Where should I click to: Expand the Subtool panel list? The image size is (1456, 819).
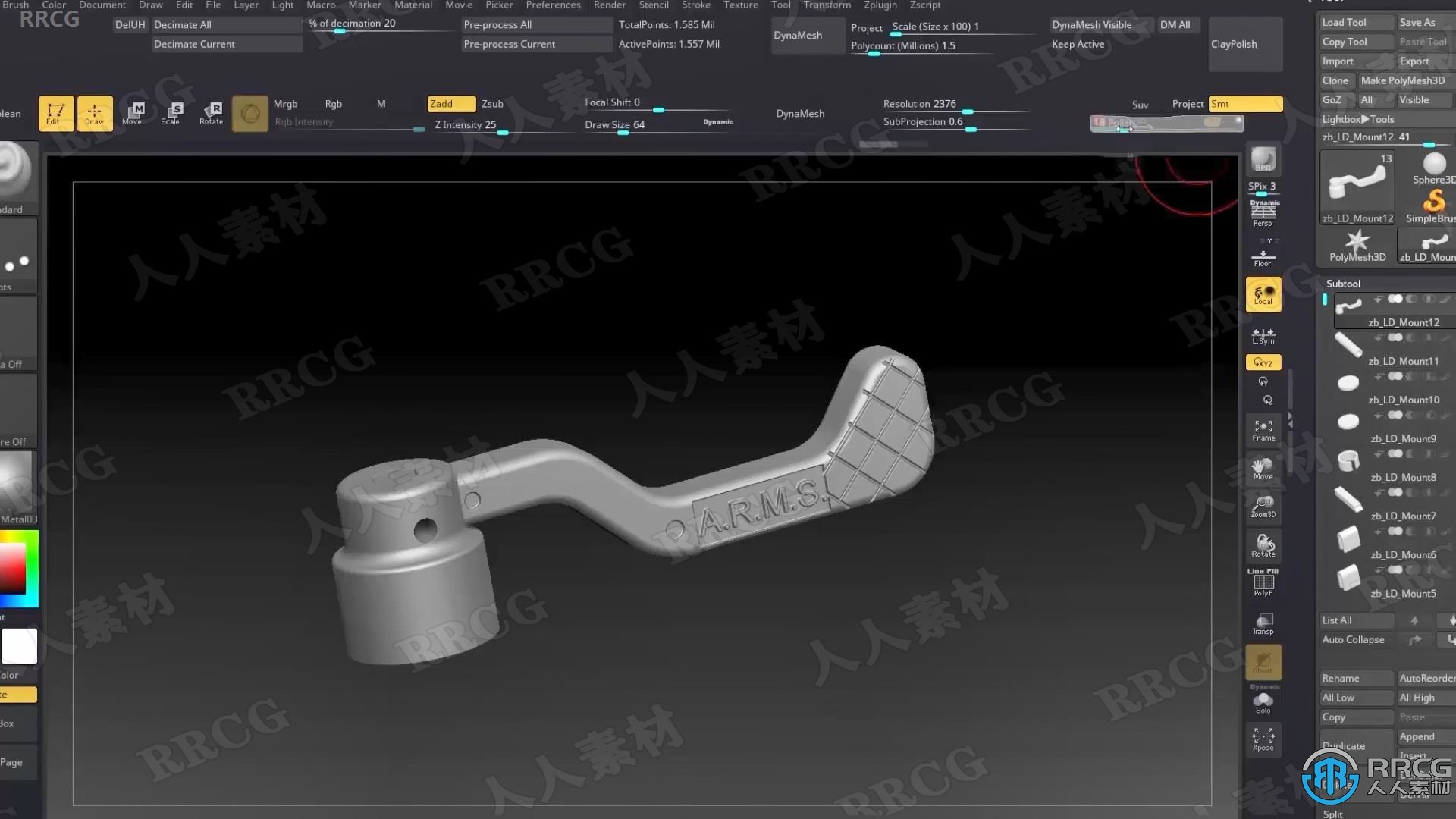[1355, 619]
